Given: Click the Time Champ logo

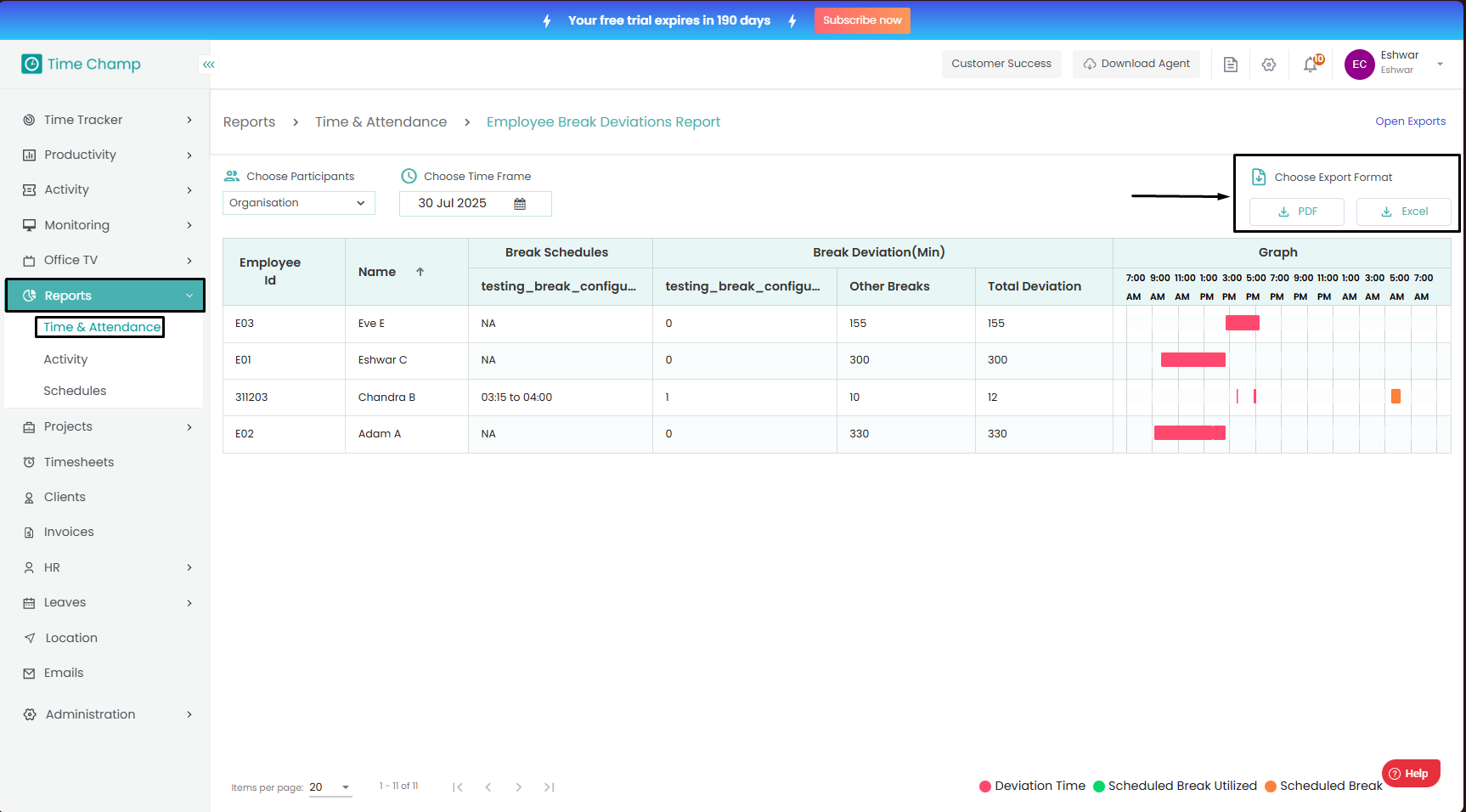Looking at the screenshot, I should click(82, 65).
